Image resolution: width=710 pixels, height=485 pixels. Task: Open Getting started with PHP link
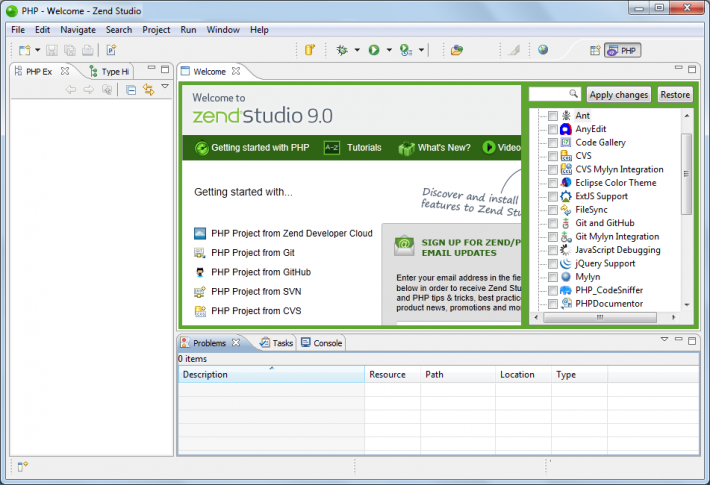point(252,148)
